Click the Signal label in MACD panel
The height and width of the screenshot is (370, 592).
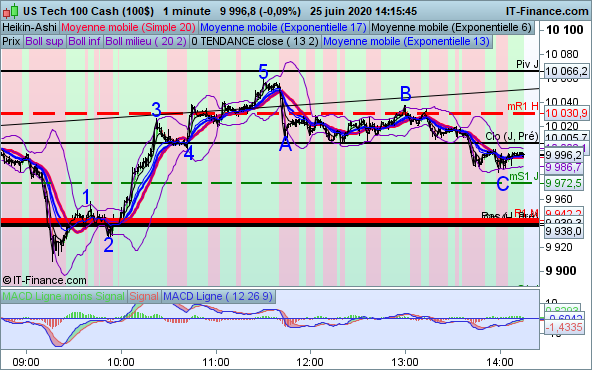[x=144, y=296]
